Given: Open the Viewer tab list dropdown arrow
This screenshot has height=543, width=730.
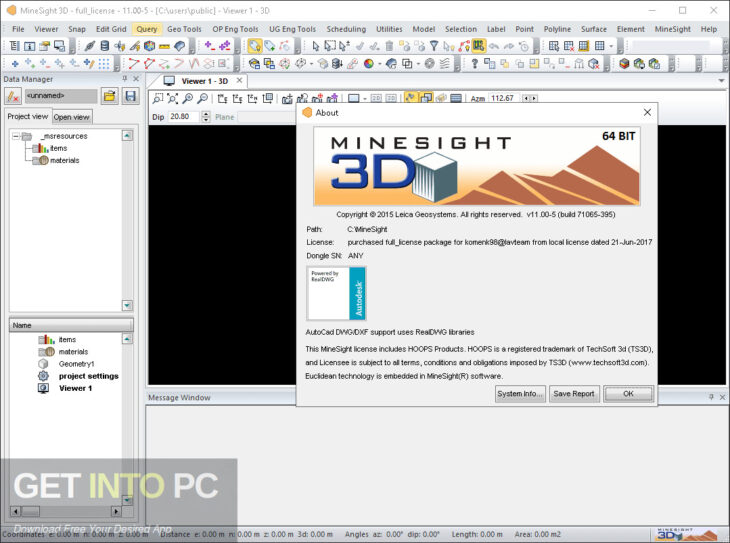Looking at the screenshot, I should coord(721,81).
